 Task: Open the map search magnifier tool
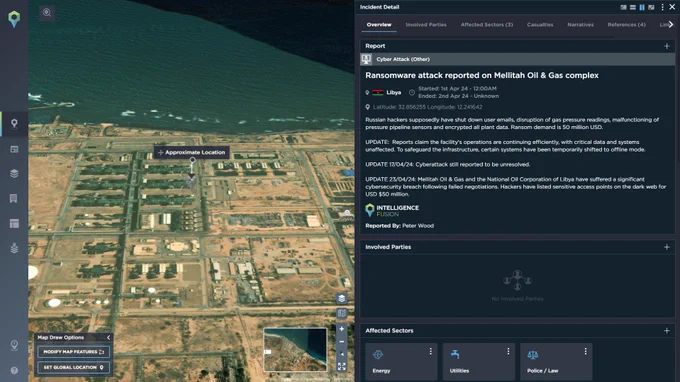tap(47, 13)
